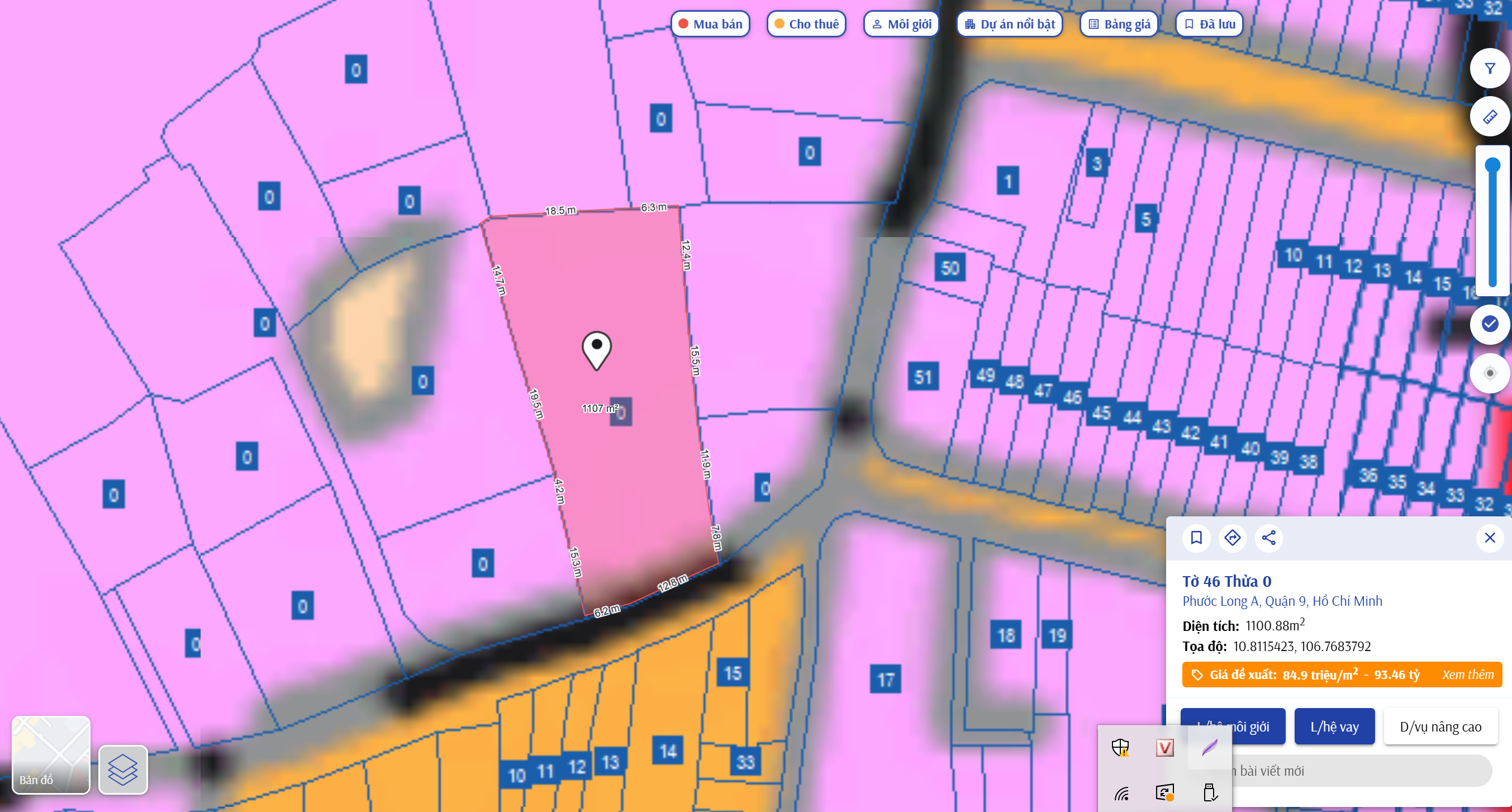Viewport: 1512px width, 812px height.
Task: Select parcel number 3 on the map
Action: [1097, 163]
